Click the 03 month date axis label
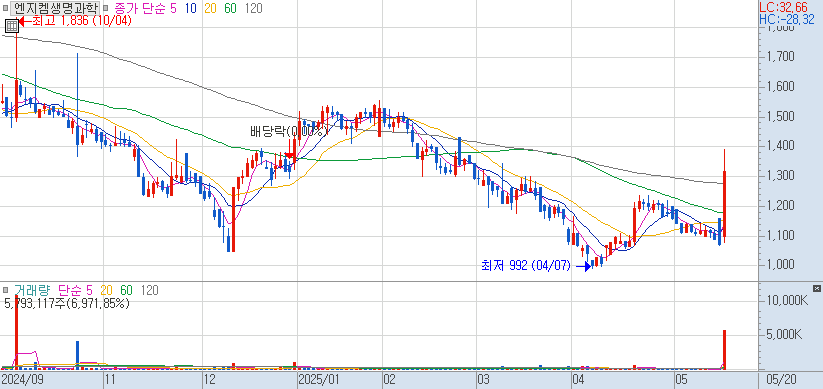The image size is (823, 389). click(483, 379)
